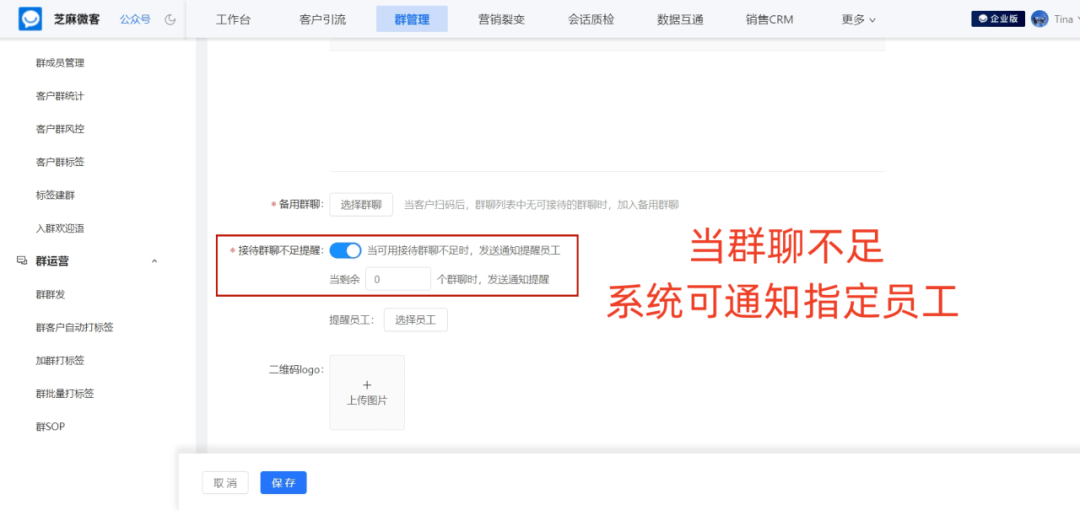Open 群群发 in sidebar

click(50, 295)
